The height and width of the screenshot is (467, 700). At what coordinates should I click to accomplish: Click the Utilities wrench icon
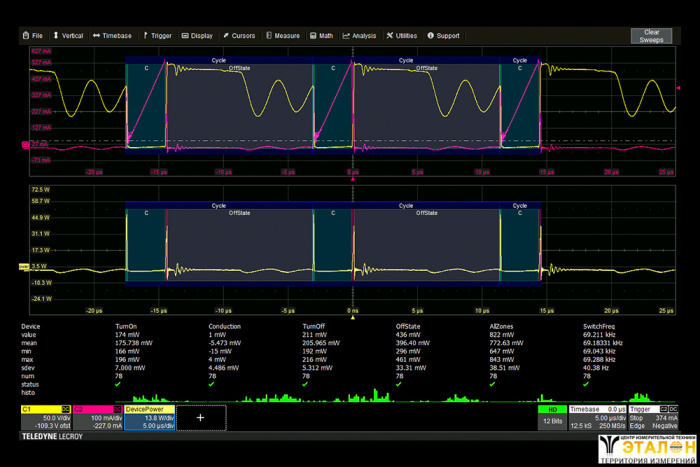pyautogui.click(x=390, y=36)
